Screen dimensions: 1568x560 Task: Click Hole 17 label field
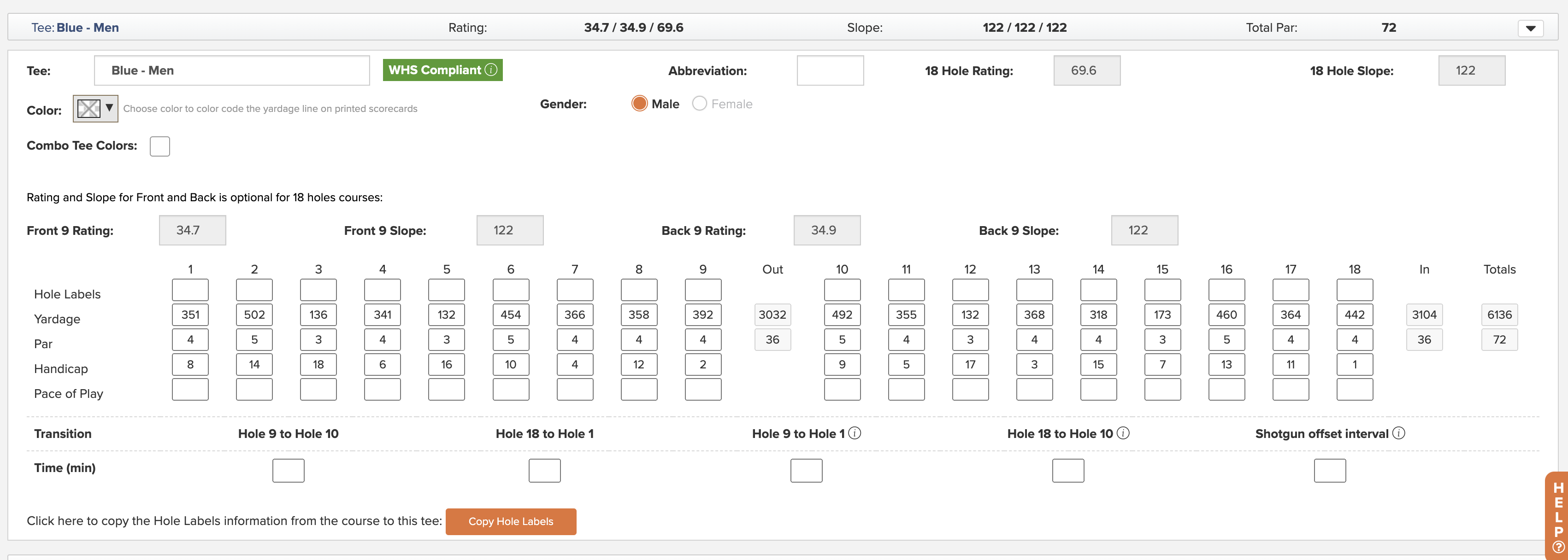(1291, 290)
